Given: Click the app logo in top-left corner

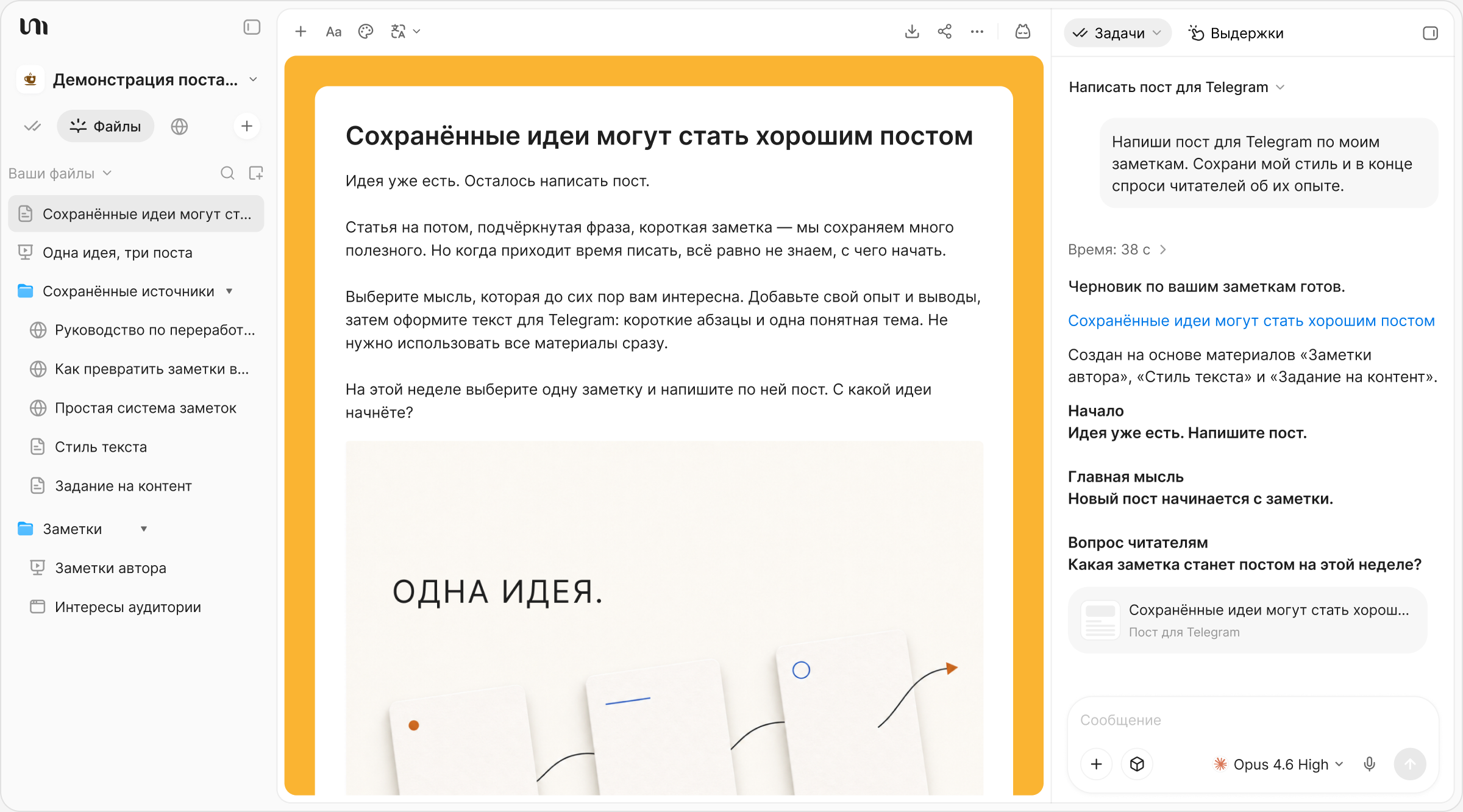Looking at the screenshot, I should tap(34, 27).
